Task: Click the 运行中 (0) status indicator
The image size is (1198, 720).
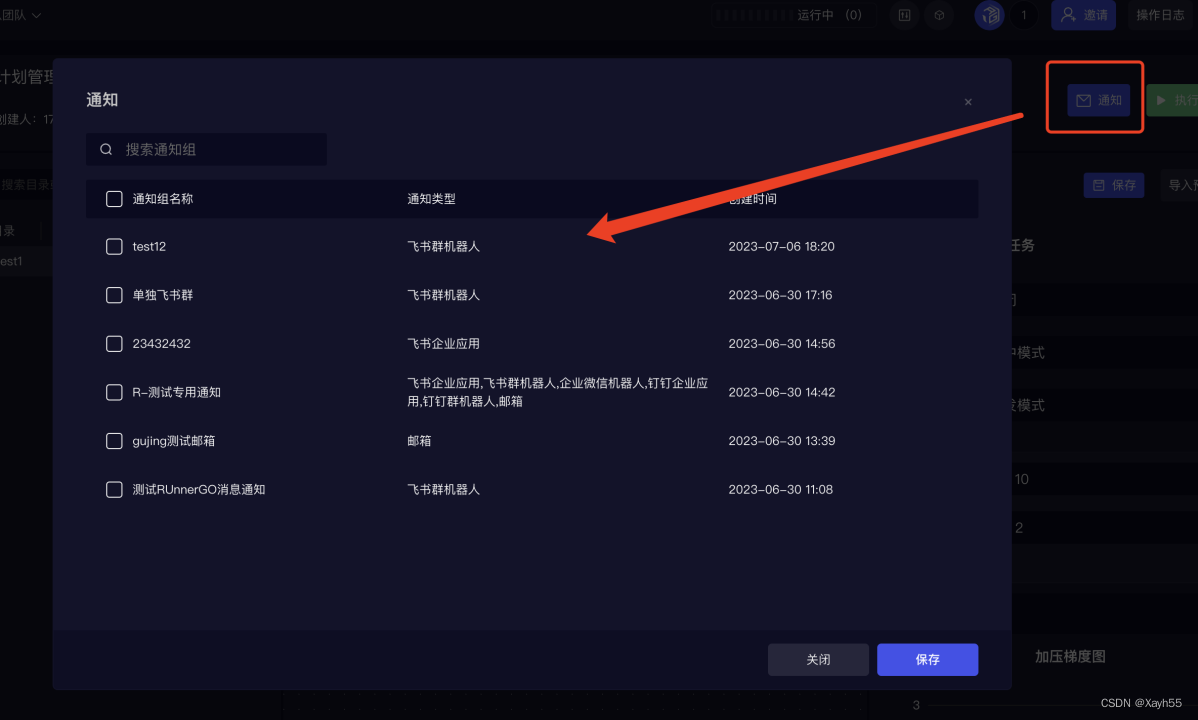Action: (793, 15)
